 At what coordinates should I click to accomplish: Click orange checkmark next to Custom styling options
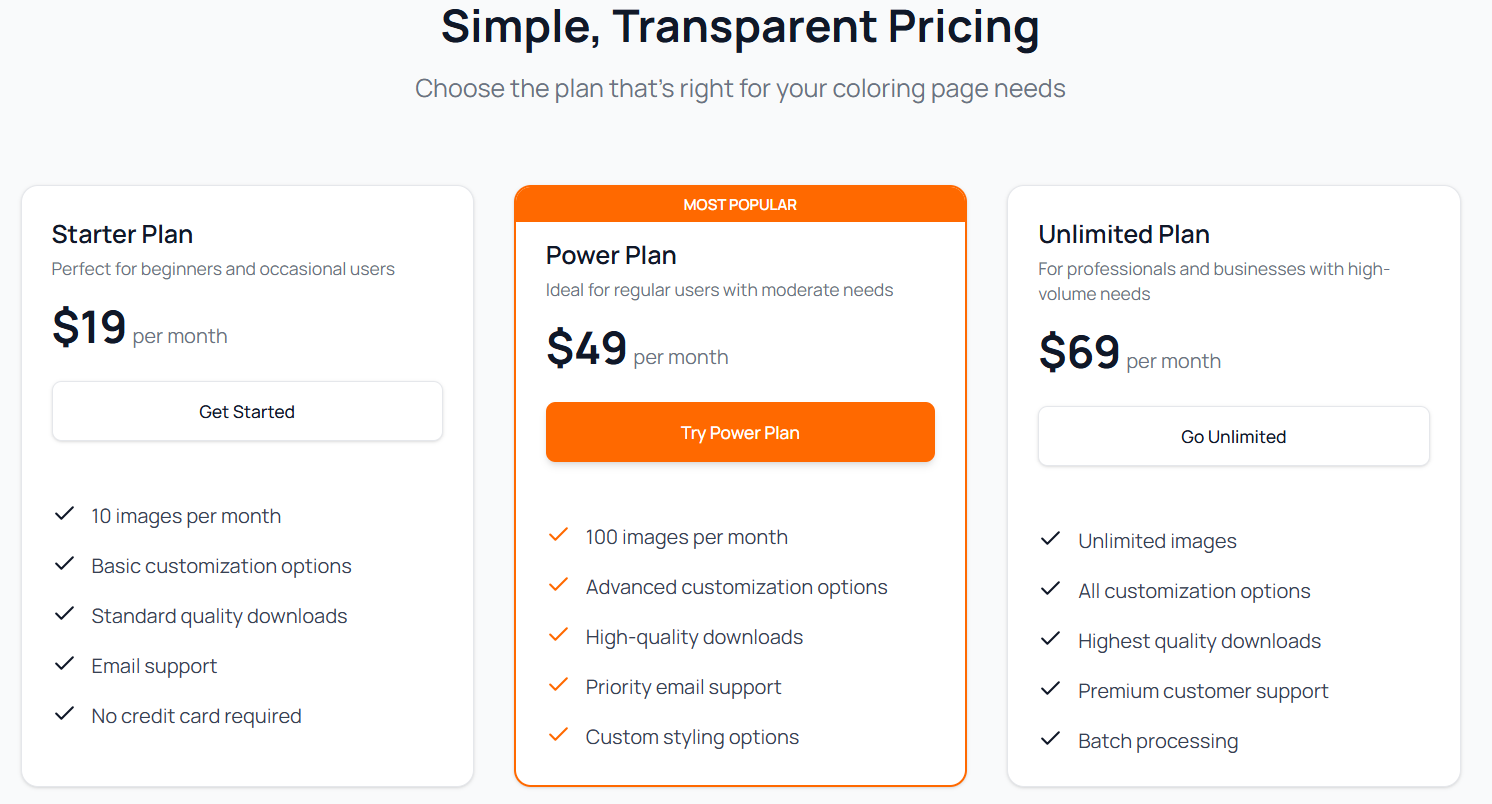coord(559,735)
